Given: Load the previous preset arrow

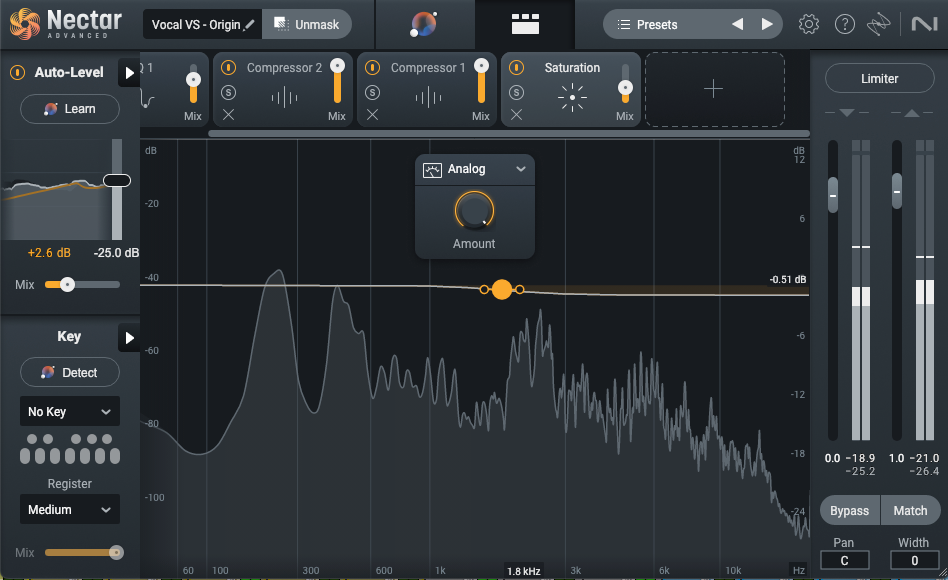Looking at the screenshot, I should coord(738,24).
